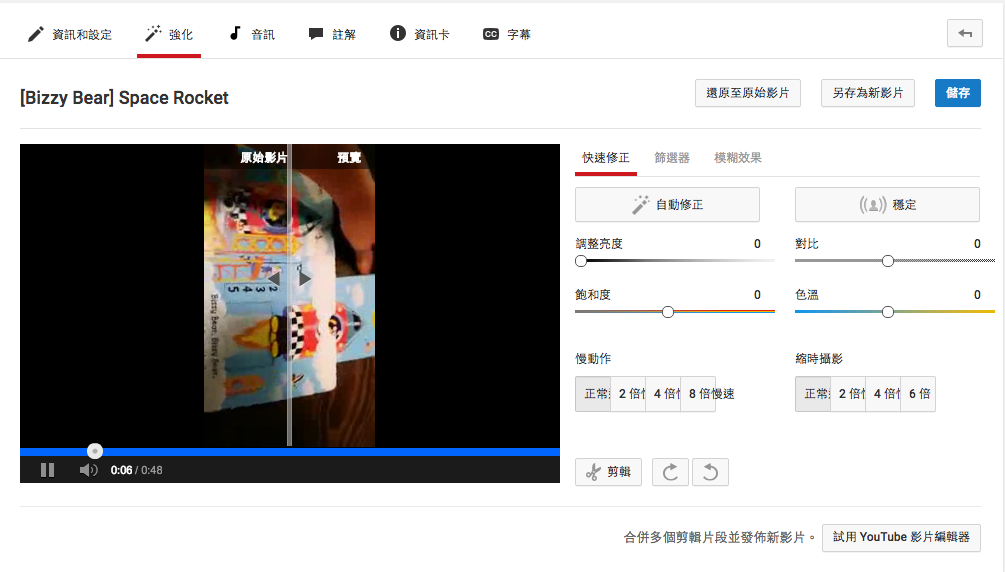The width and height of the screenshot is (1005, 572).
Task: Select the 模糊效果 sub-tab
Action: click(738, 158)
